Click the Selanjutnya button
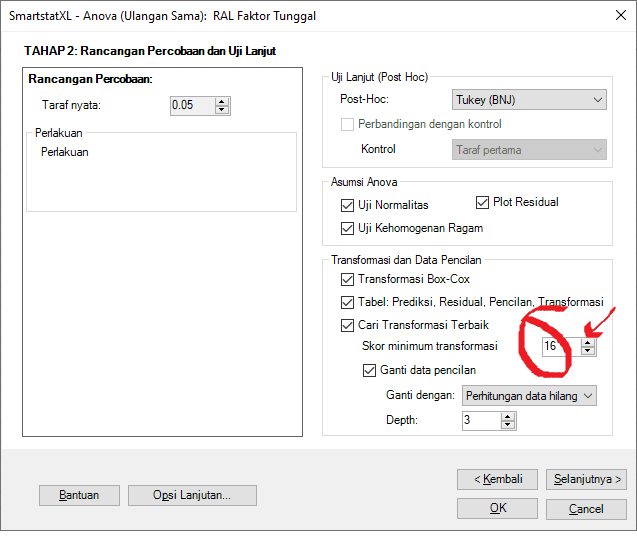 [589, 479]
